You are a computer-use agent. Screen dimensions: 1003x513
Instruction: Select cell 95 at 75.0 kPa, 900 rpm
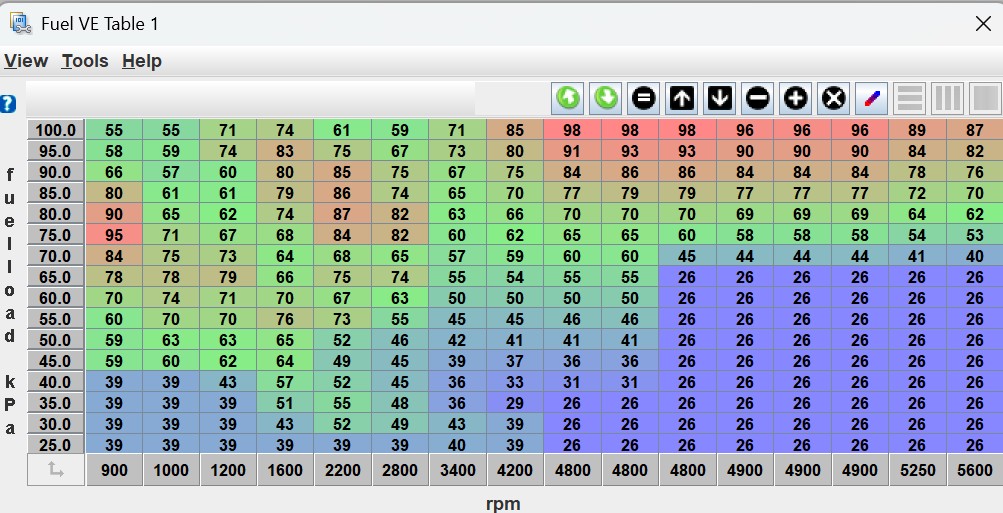point(114,235)
